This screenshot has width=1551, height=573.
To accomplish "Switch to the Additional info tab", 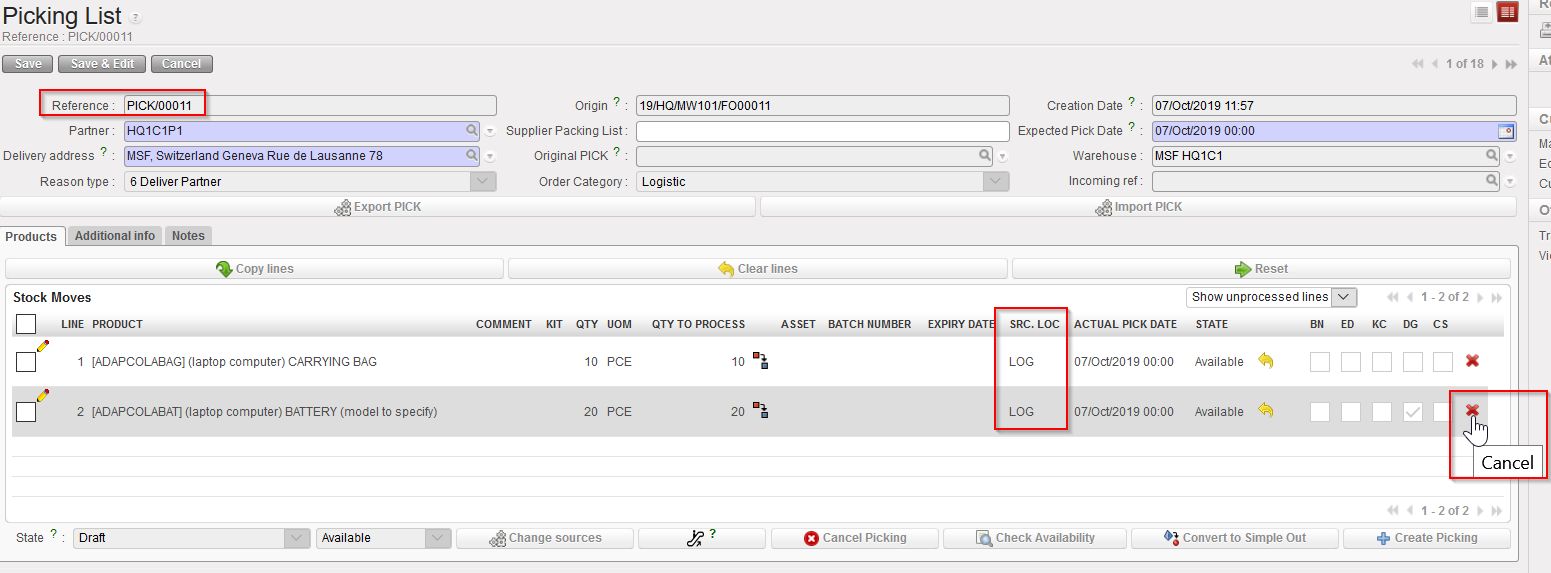I will point(115,236).
